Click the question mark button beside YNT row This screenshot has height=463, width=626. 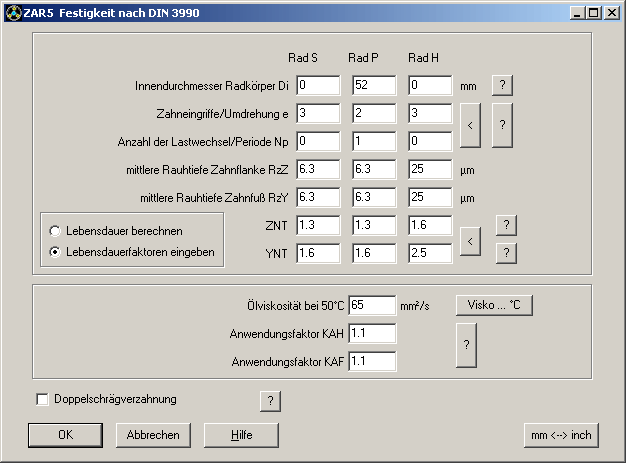pyautogui.click(x=507, y=253)
